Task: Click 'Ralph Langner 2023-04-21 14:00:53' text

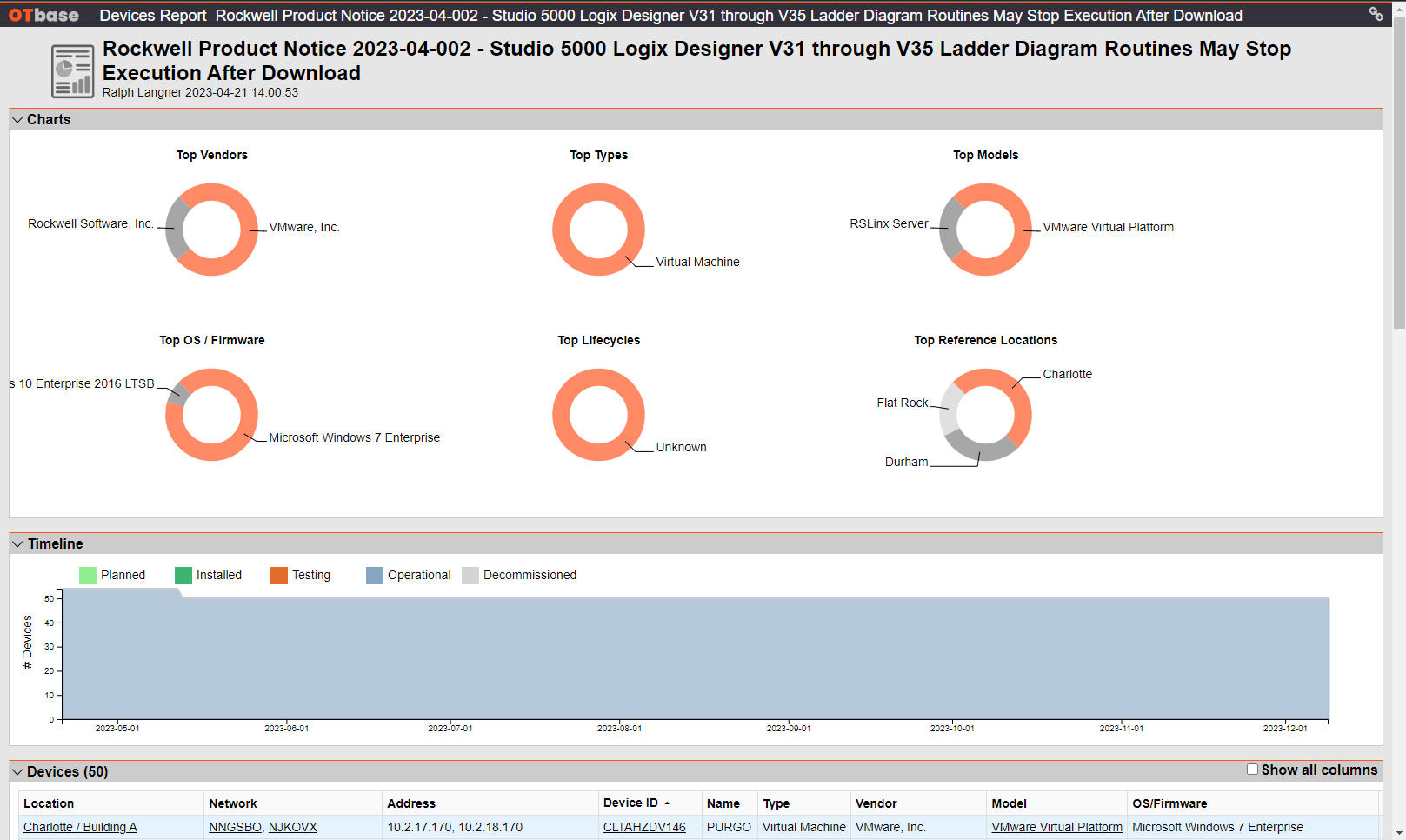Action: [200, 92]
